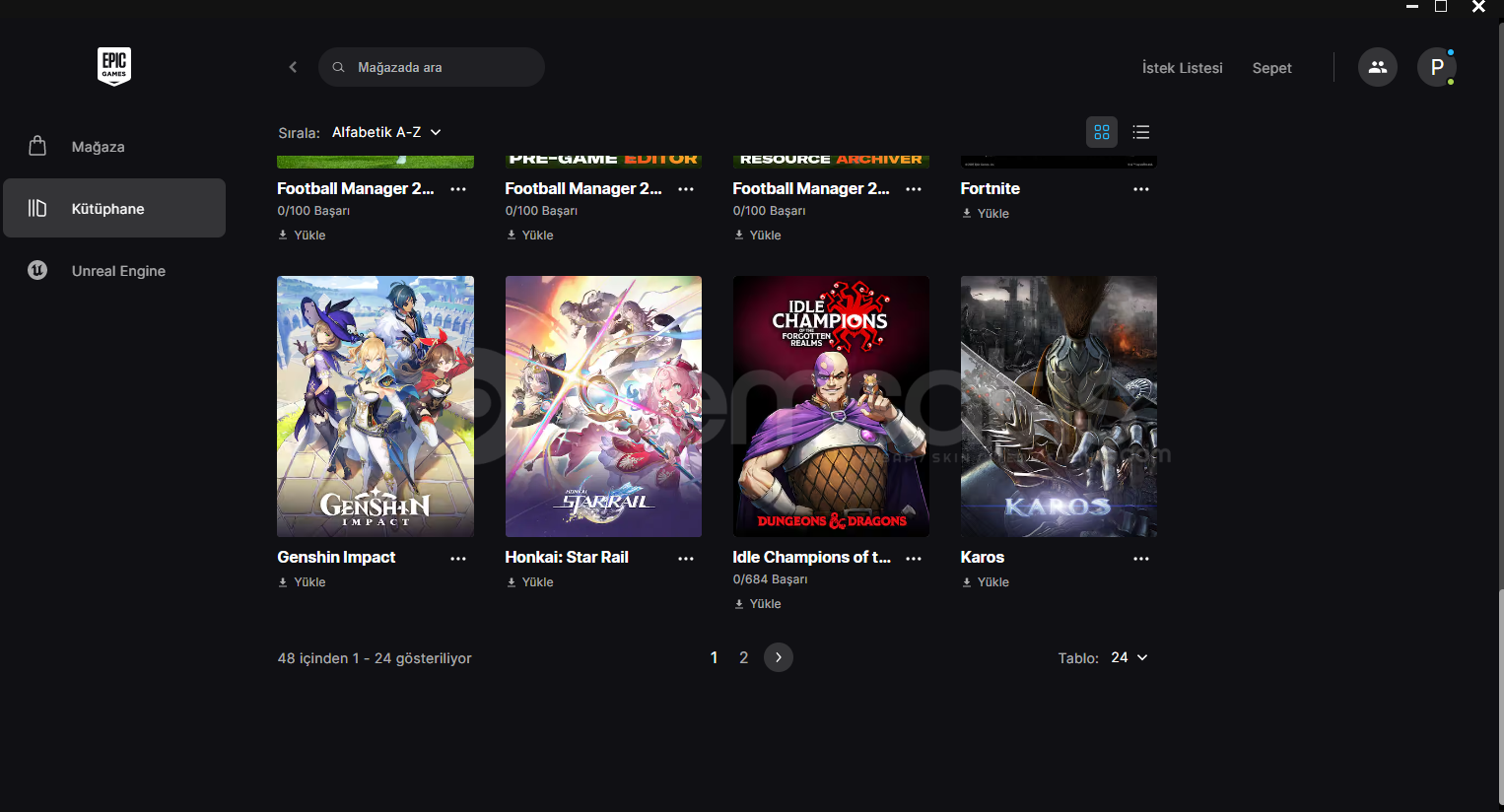This screenshot has width=1504, height=812.
Task: Click the Mağaza shopping bag icon
Action: click(x=37, y=146)
